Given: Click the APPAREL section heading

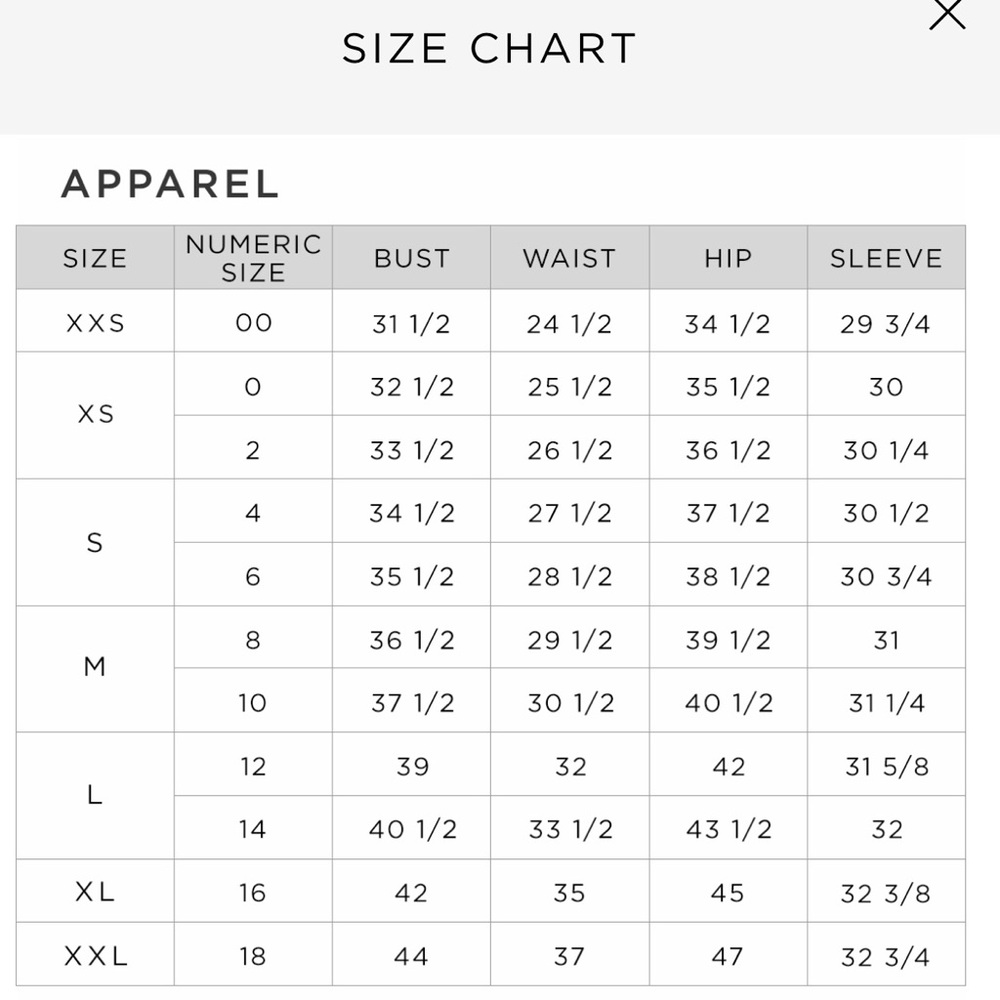Looking at the screenshot, I should [x=170, y=184].
